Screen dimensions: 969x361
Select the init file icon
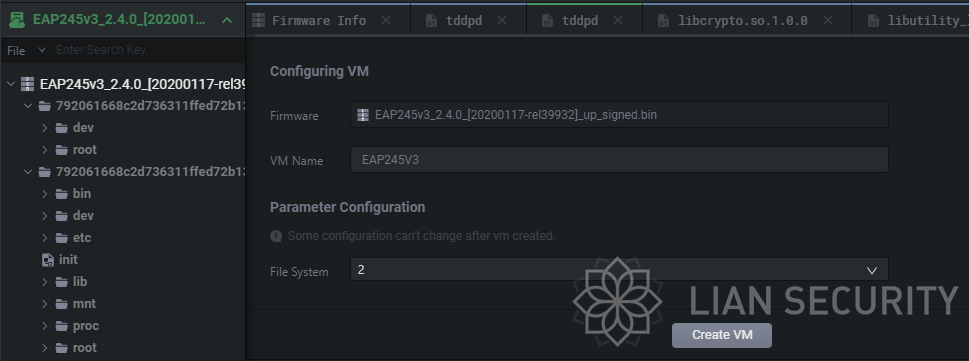pos(48,260)
